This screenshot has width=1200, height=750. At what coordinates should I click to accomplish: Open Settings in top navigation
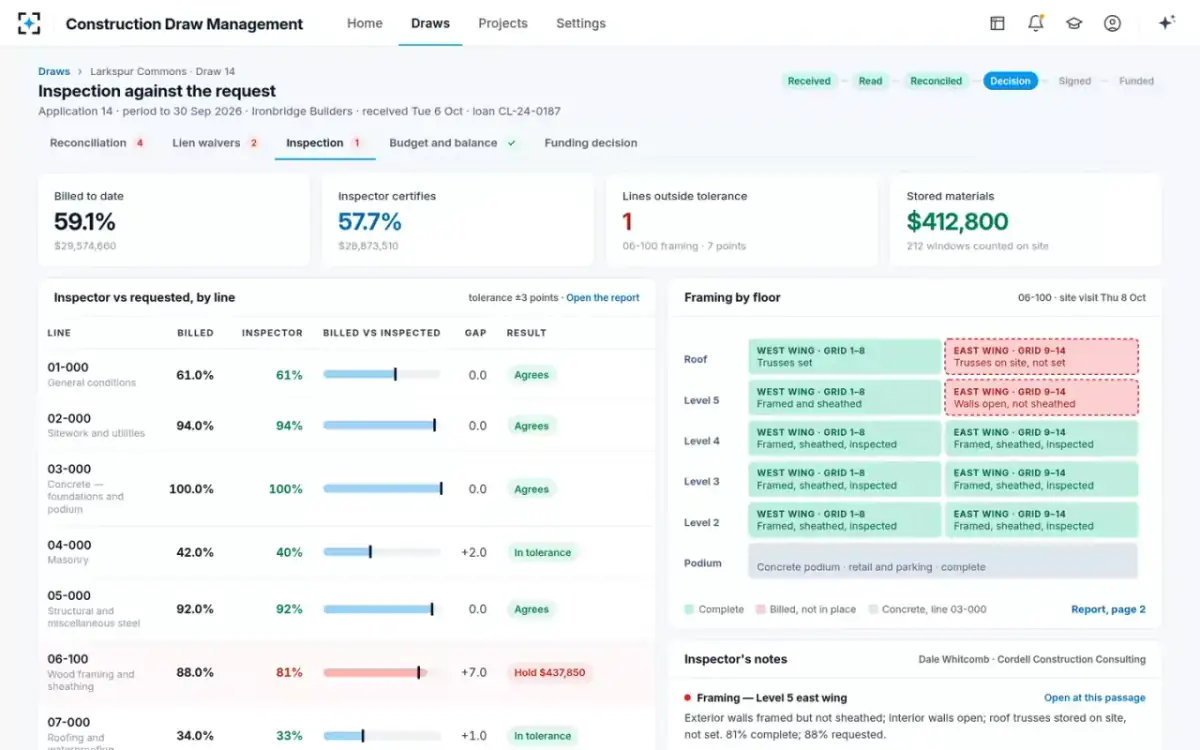coord(581,23)
